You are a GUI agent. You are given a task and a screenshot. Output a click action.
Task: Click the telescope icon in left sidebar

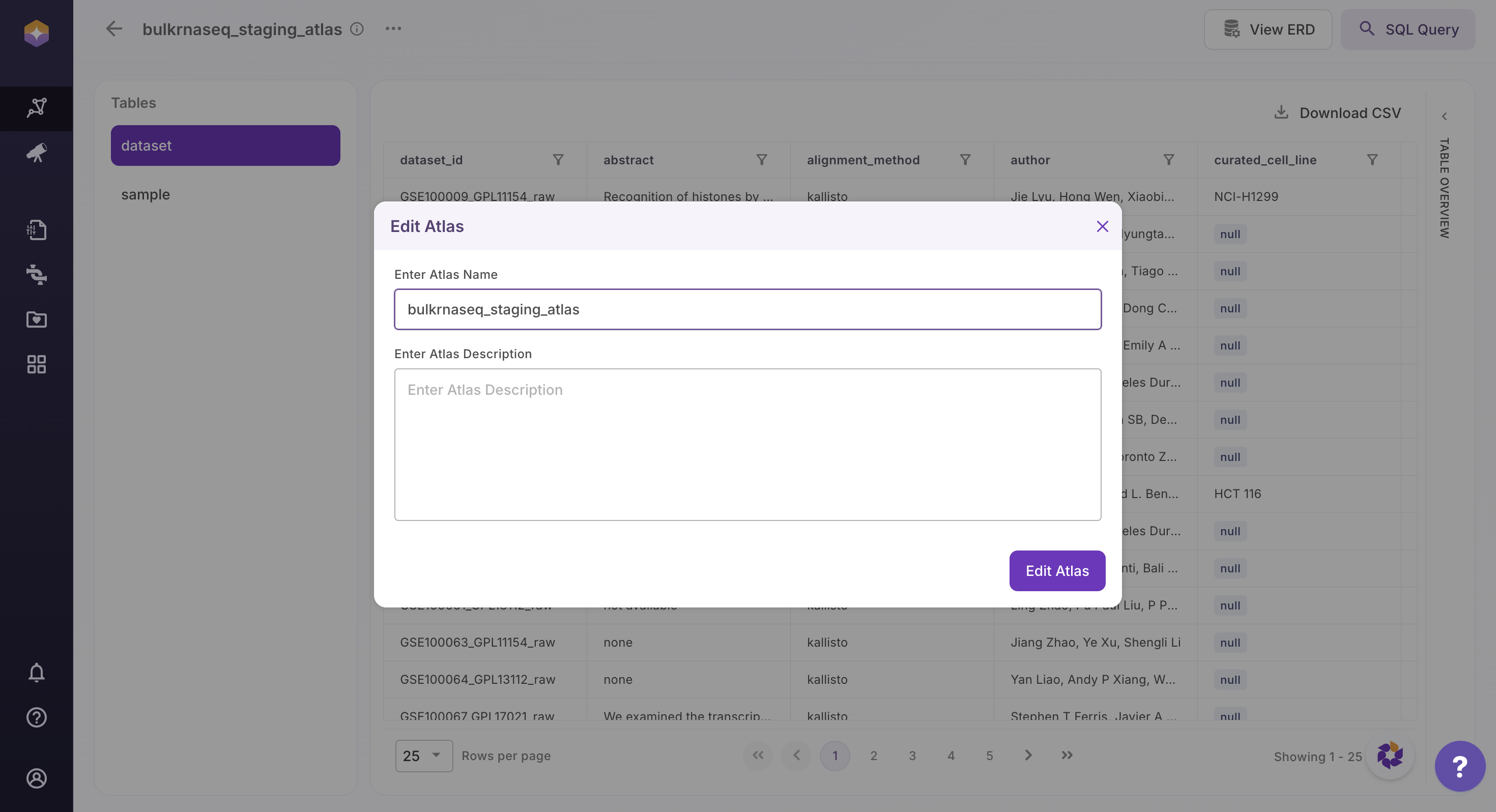coord(36,153)
